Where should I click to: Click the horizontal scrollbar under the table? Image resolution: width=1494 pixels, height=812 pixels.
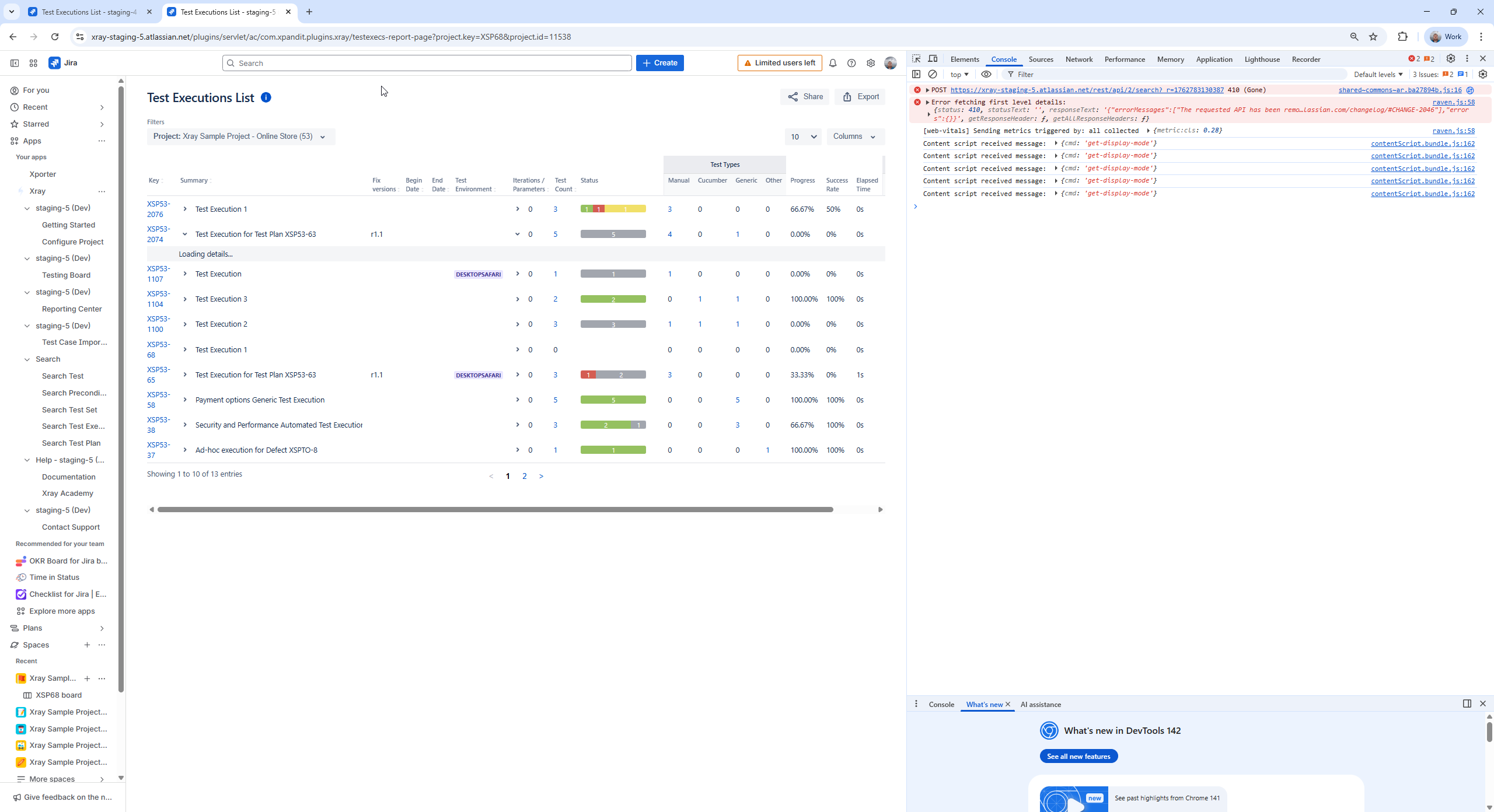tap(495, 509)
